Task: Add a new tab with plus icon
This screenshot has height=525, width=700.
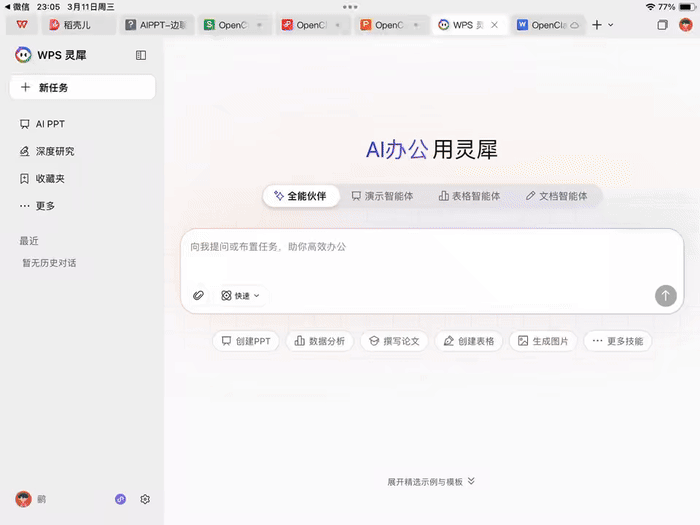Action: (597, 25)
